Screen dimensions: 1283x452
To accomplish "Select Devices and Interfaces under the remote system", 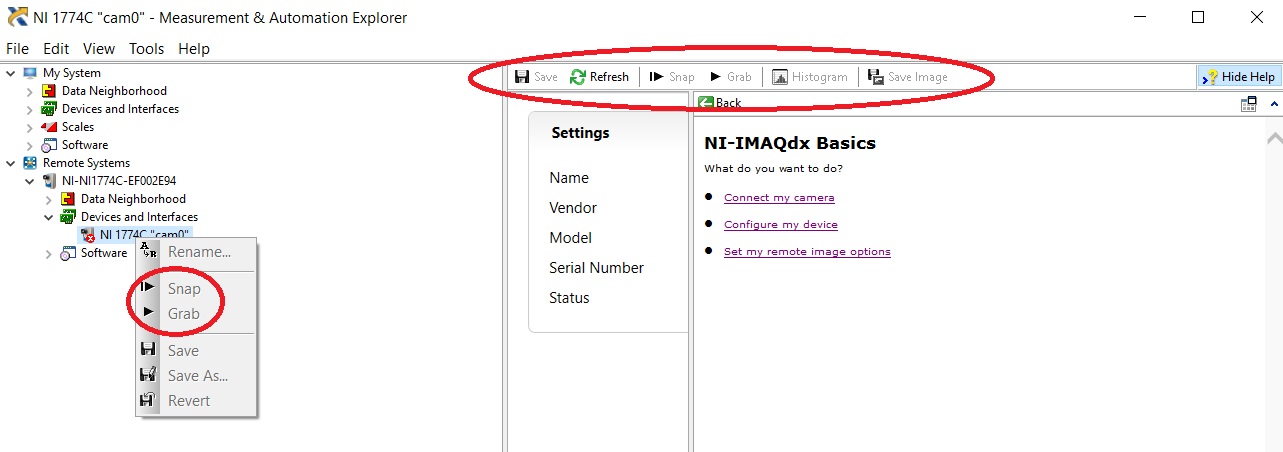I will click(x=139, y=217).
